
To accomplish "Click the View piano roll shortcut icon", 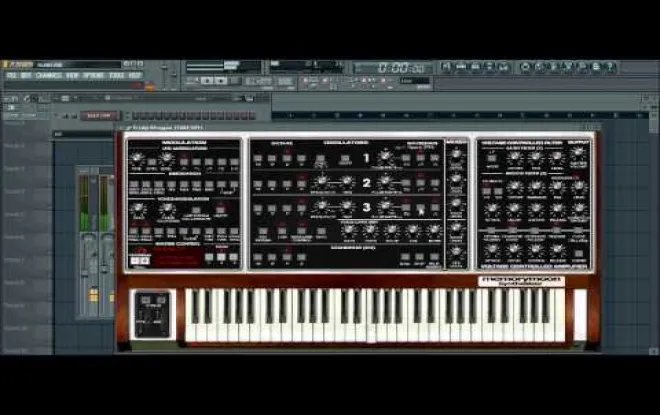I will [x=475, y=67].
